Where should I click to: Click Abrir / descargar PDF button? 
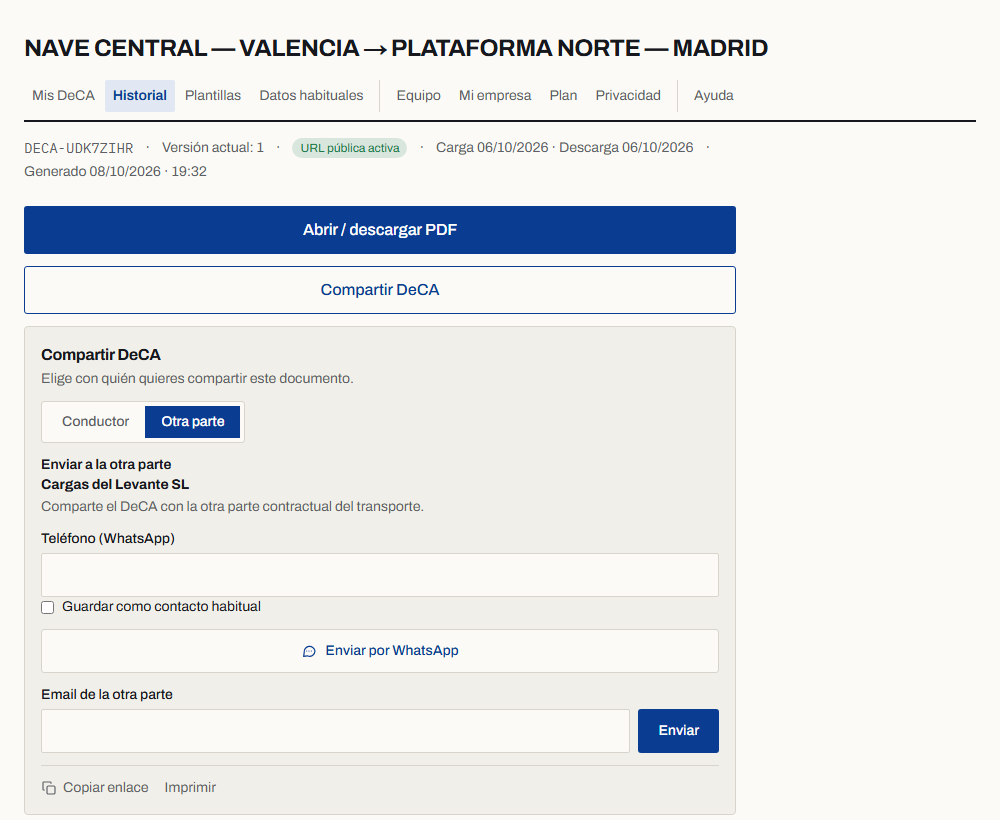380,230
